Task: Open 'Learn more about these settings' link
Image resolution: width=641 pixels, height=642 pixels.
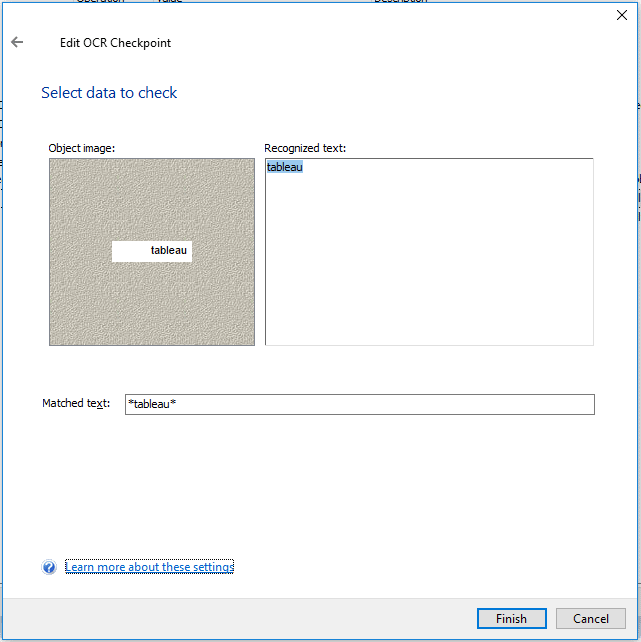Action: [149, 567]
